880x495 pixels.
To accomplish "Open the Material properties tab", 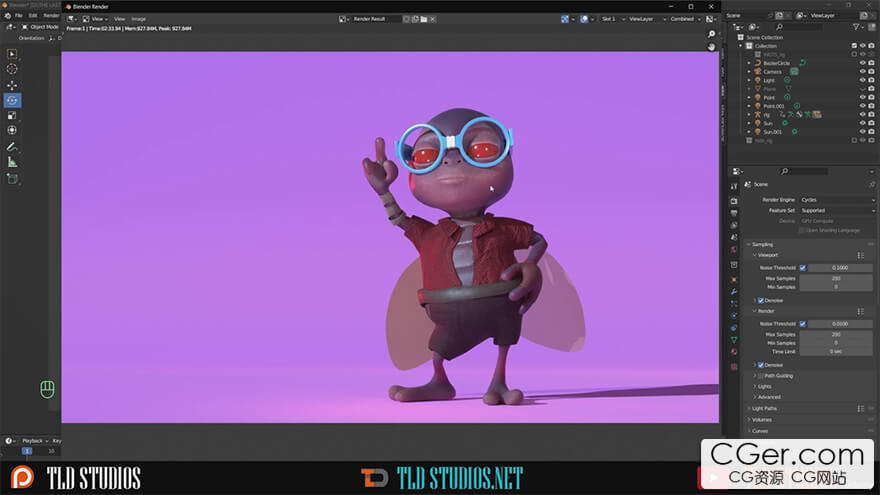I will [734, 352].
